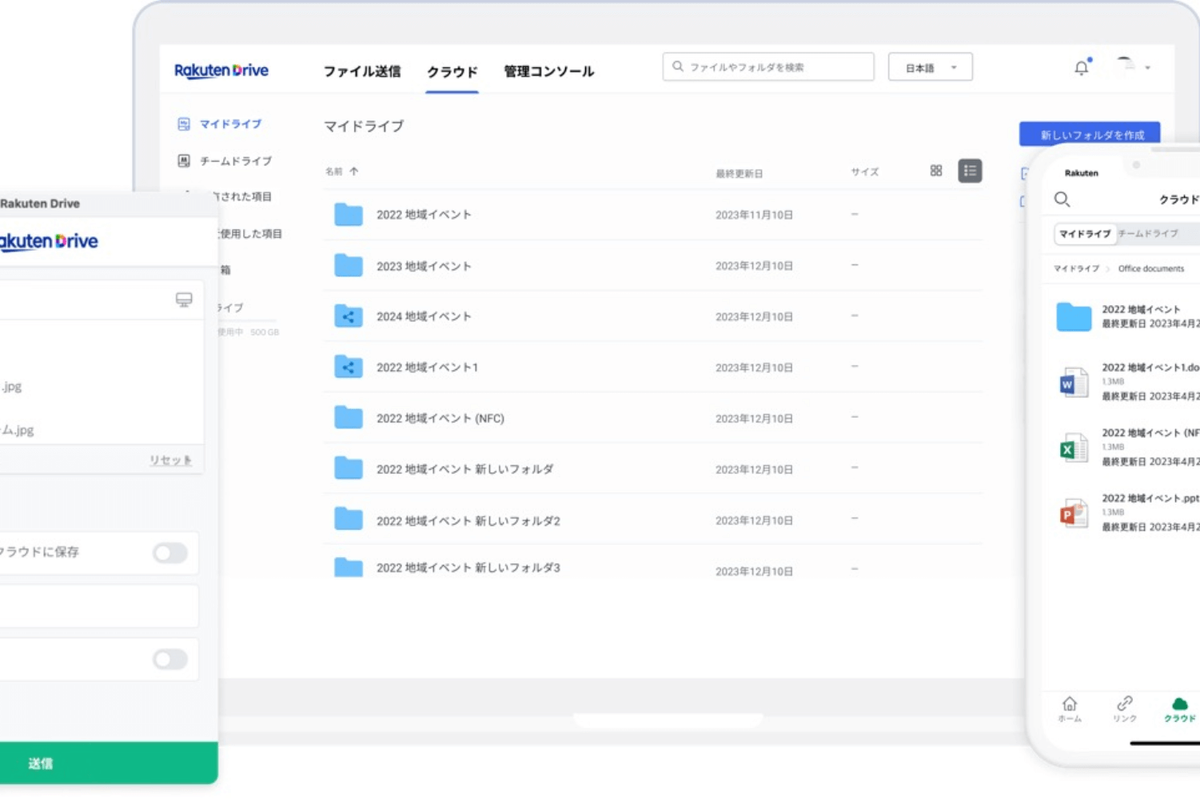Sort by 名前 column arrow
The width and height of the screenshot is (1200, 799).
[x=354, y=172]
